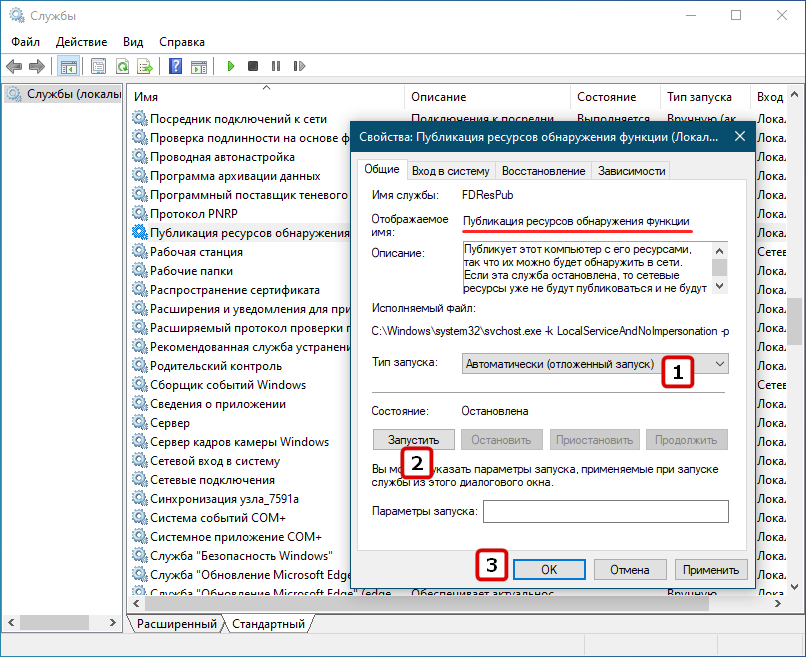Click the Запустить button
This screenshot has height=657, width=806.
coord(413,440)
